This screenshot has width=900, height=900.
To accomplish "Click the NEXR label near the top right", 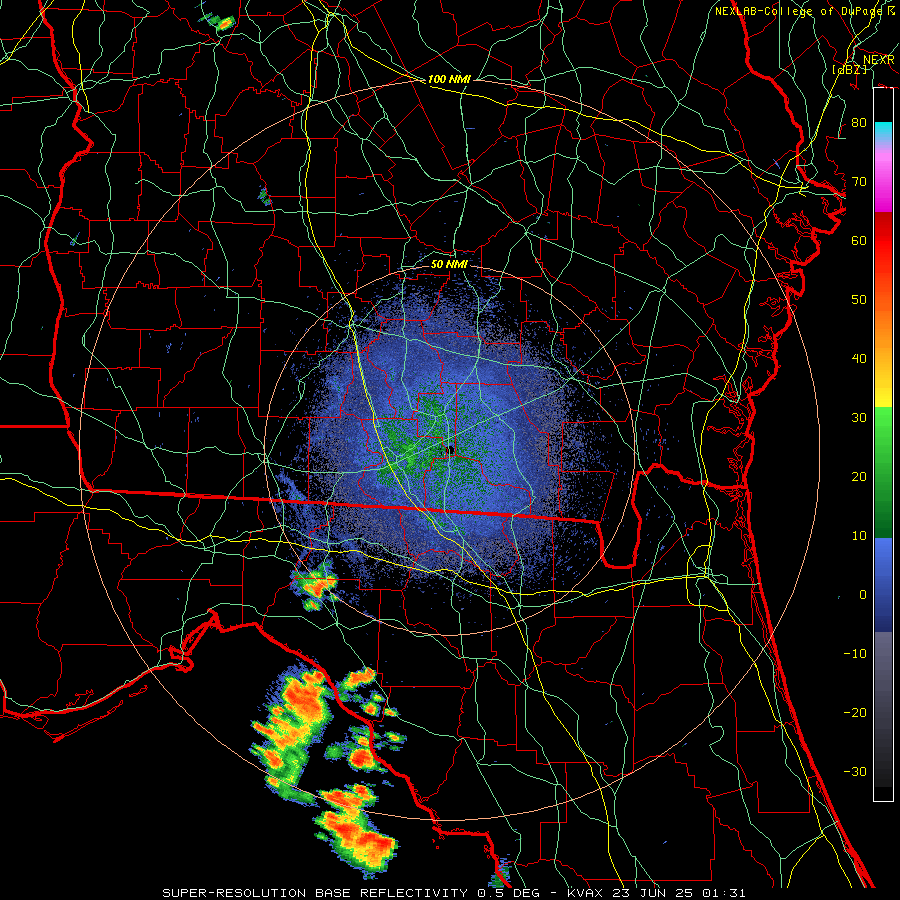I will point(879,60).
